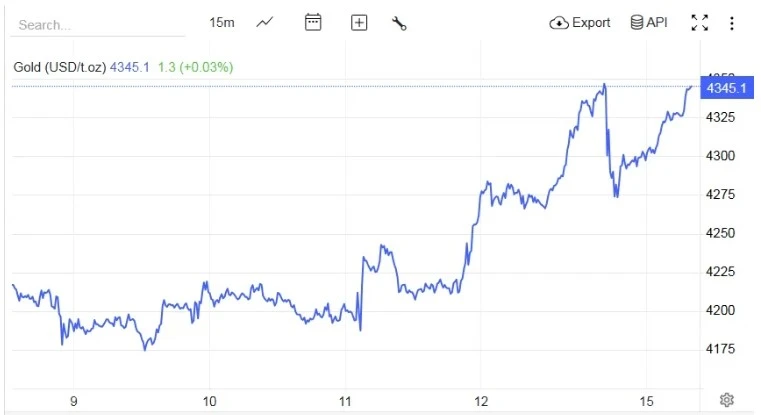The image size is (761, 415).
Task: Click the plus icon to add comparison
Action: pos(359,23)
